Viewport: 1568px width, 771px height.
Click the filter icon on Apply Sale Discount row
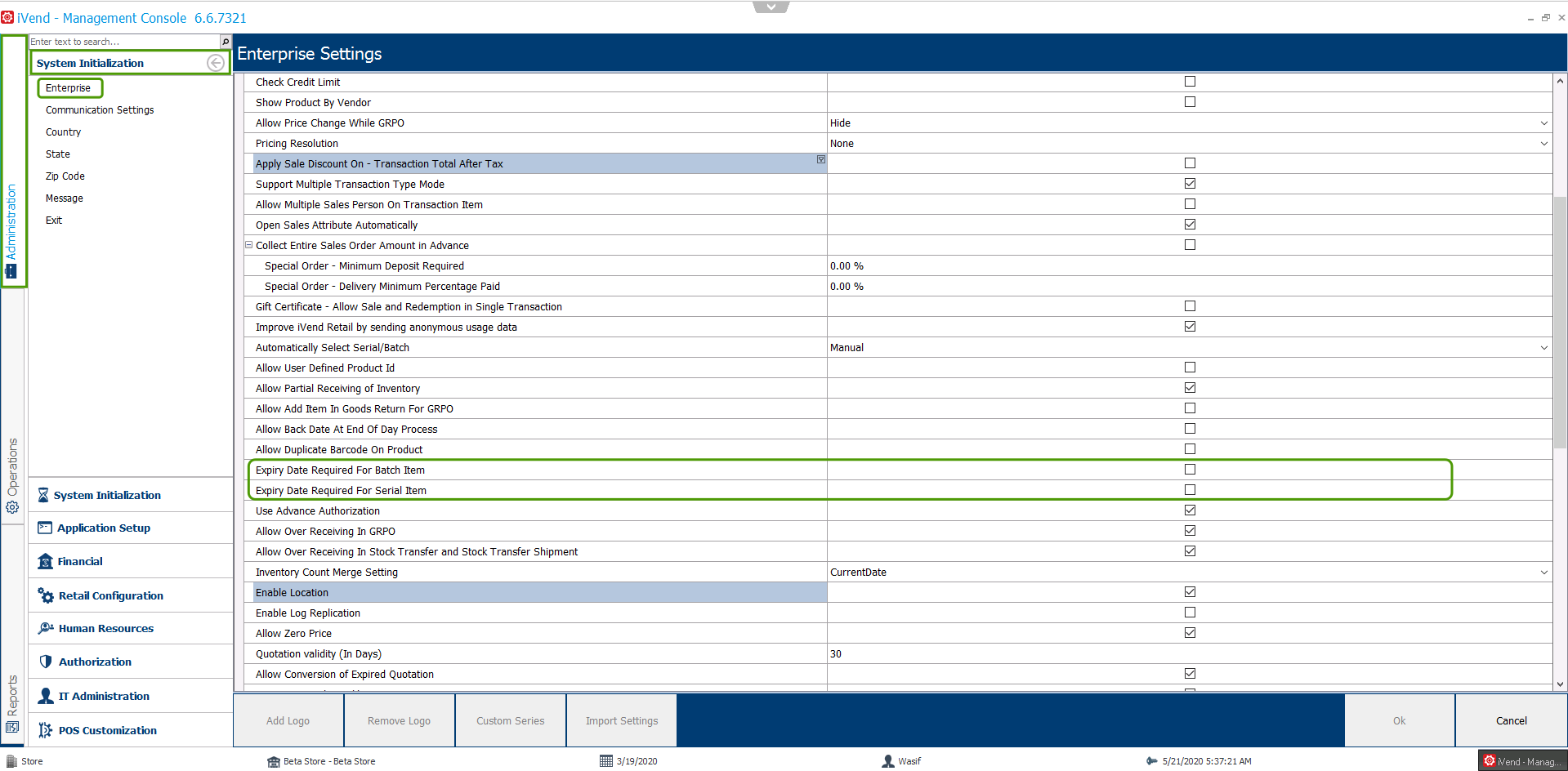click(x=821, y=159)
